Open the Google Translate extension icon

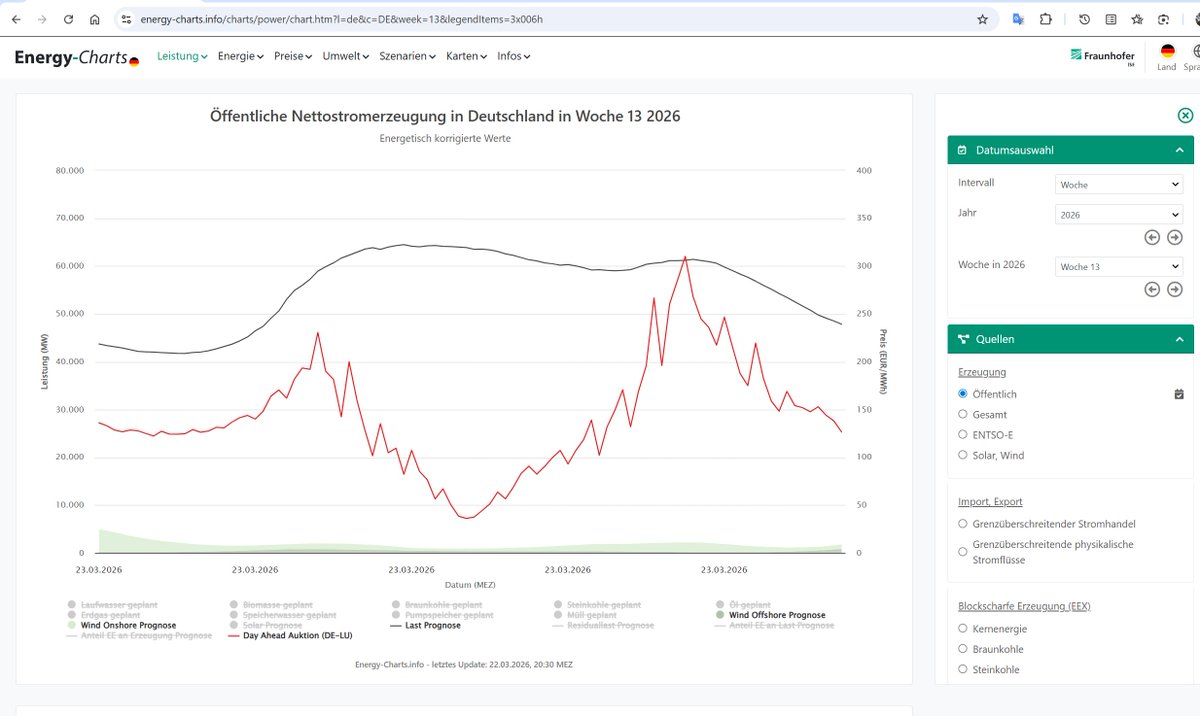coord(1018,19)
